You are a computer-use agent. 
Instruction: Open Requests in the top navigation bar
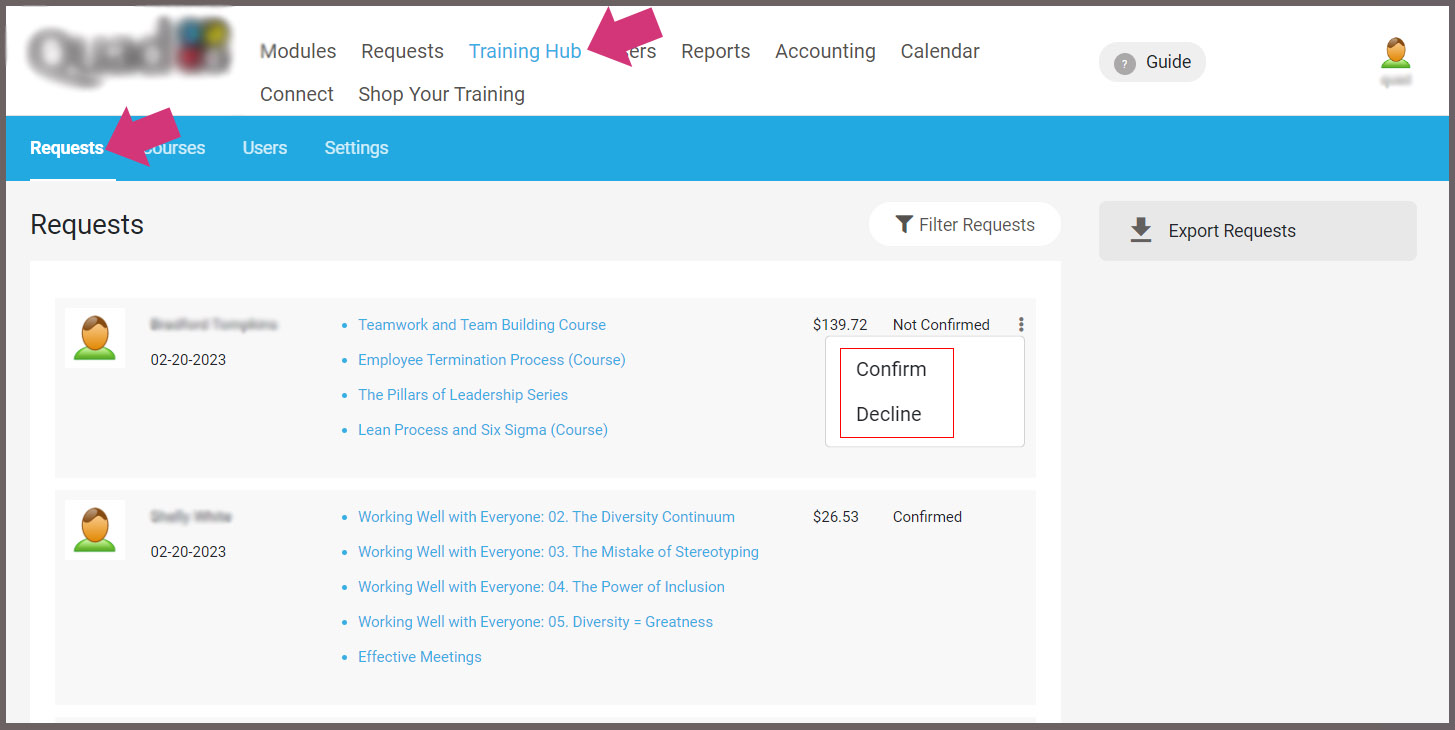(x=402, y=51)
